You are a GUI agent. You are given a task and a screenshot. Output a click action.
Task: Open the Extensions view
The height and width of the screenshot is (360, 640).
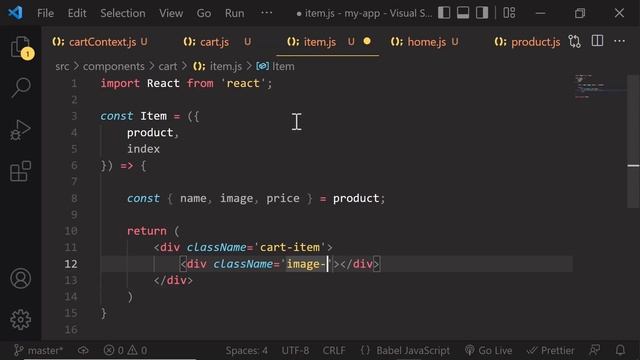tap(20, 171)
